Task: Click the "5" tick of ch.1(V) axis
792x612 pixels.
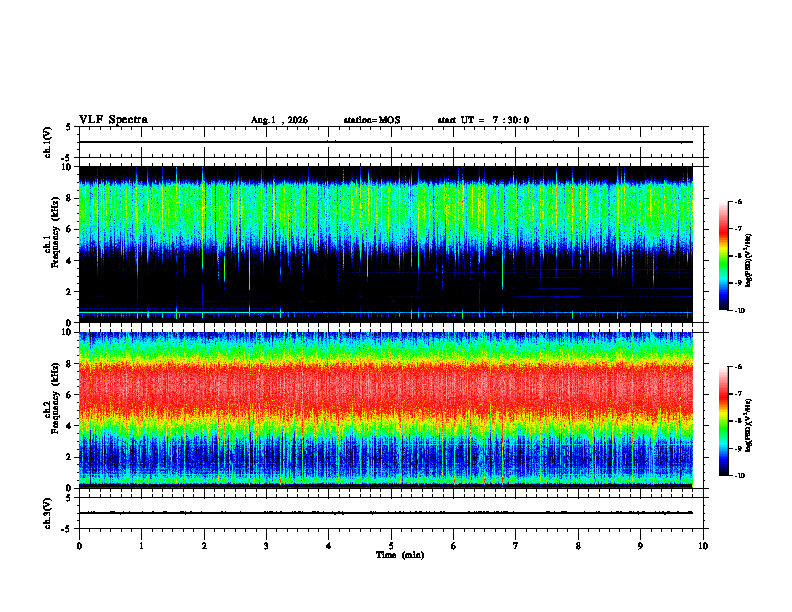Action: pos(68,127)
